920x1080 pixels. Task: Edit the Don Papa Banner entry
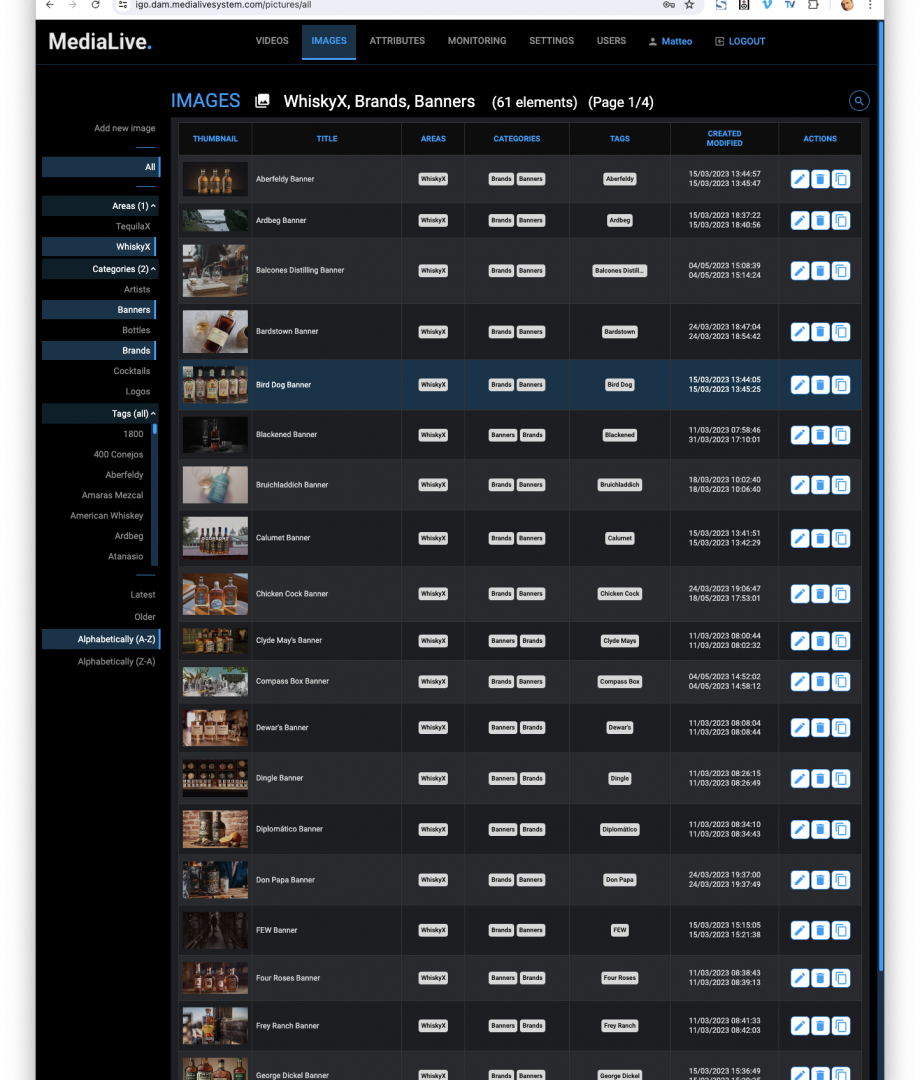click(799, 880)
